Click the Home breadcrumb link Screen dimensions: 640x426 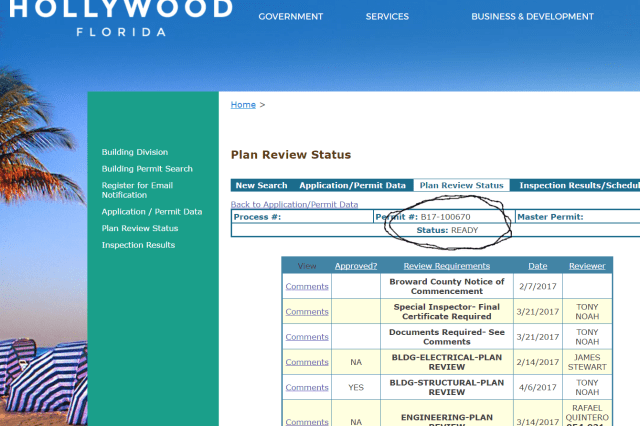pos(243,104)
